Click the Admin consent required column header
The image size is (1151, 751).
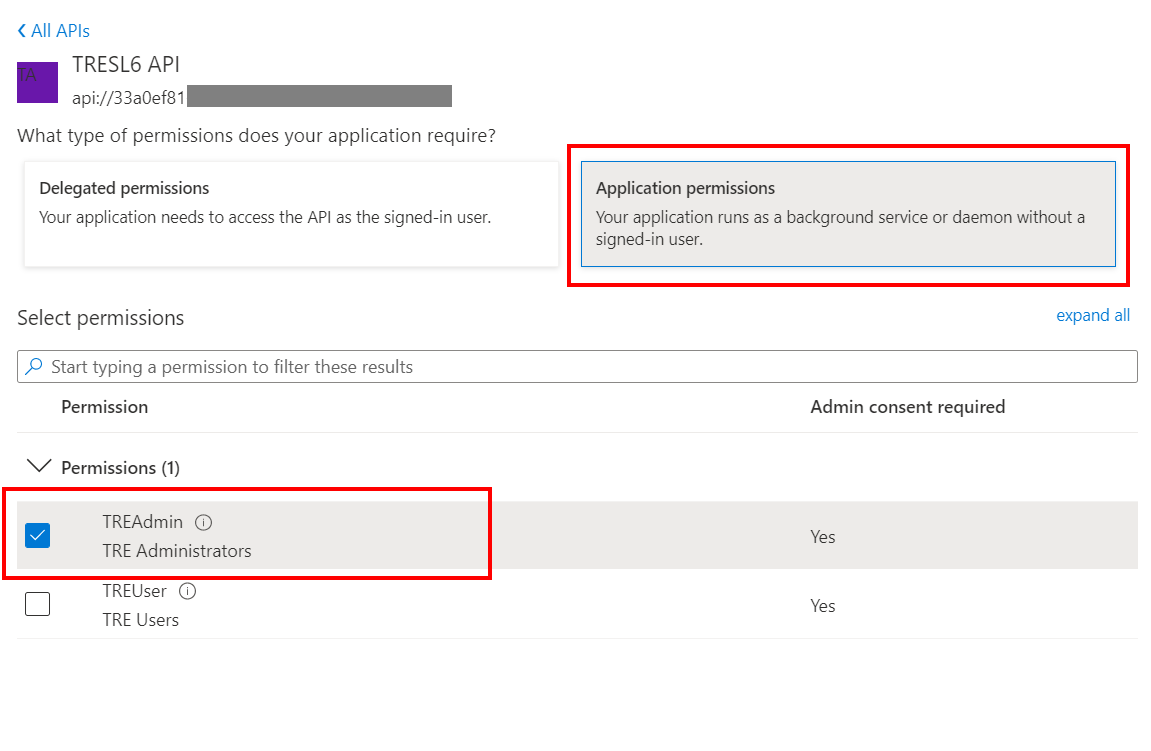click(907, 406)
